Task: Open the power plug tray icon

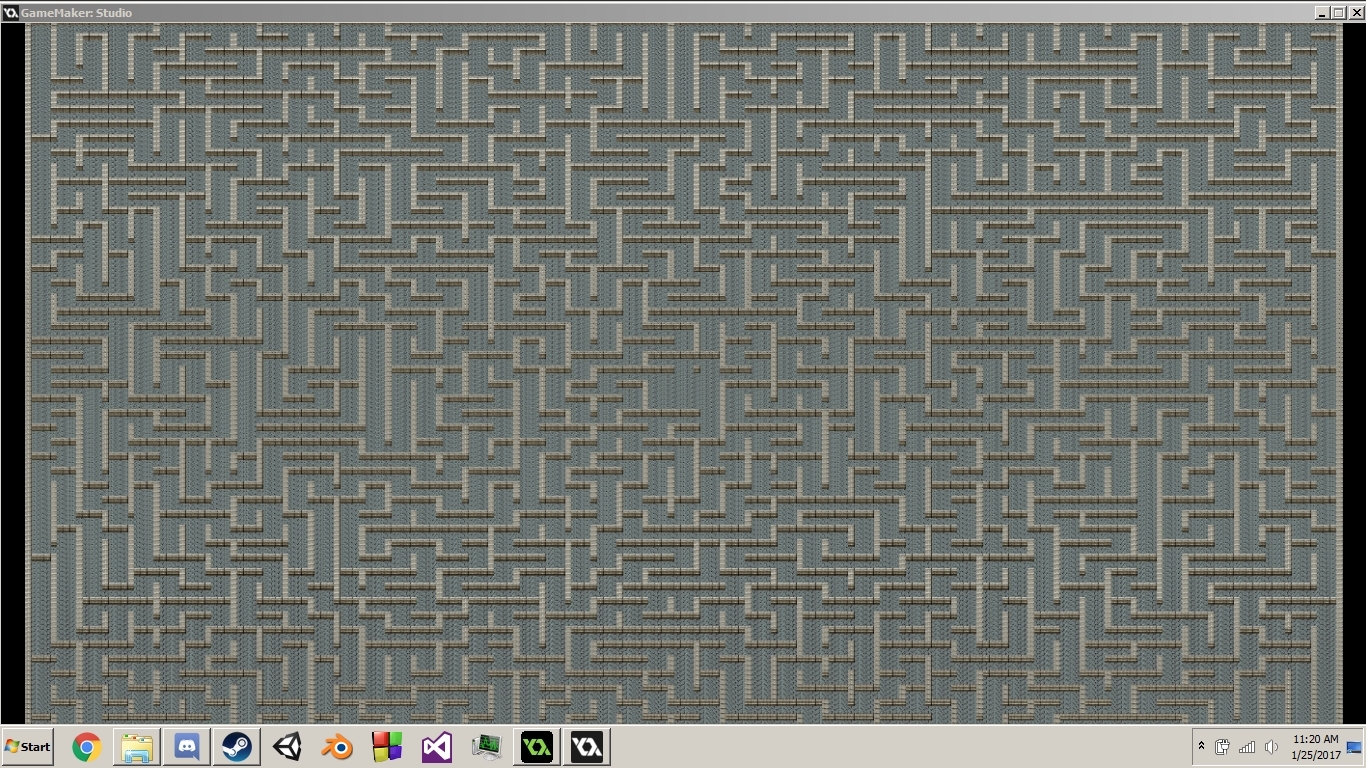Action: click(1222, 746)
